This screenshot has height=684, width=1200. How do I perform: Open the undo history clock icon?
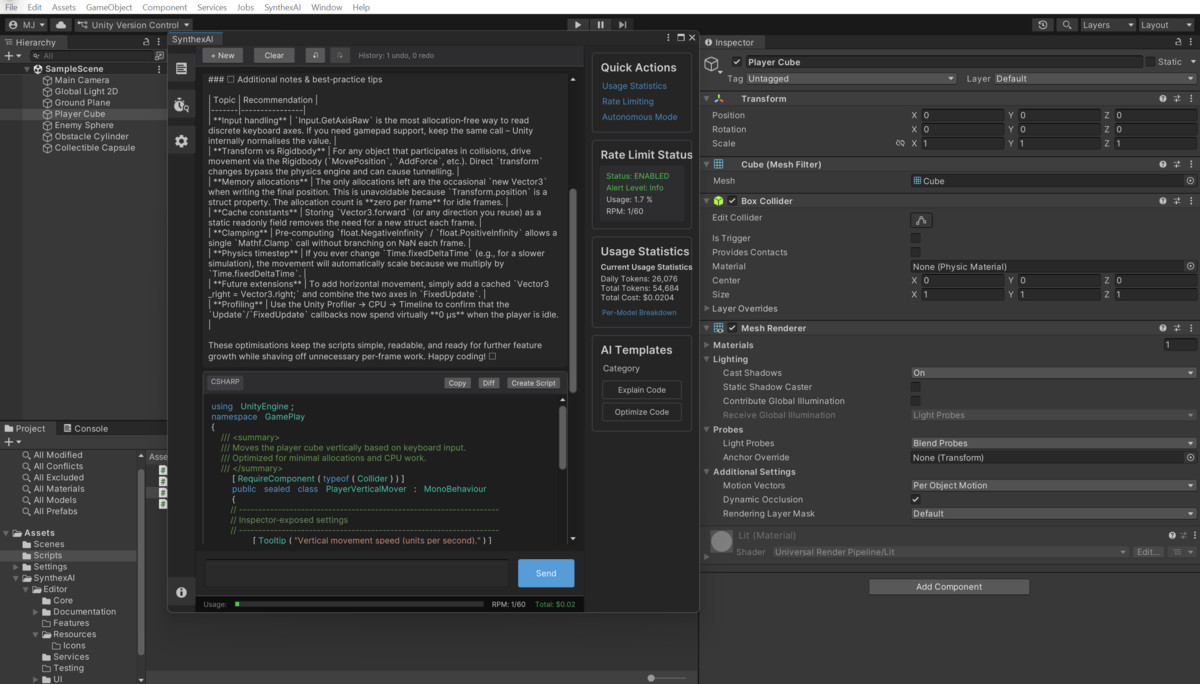(1043, 25)
